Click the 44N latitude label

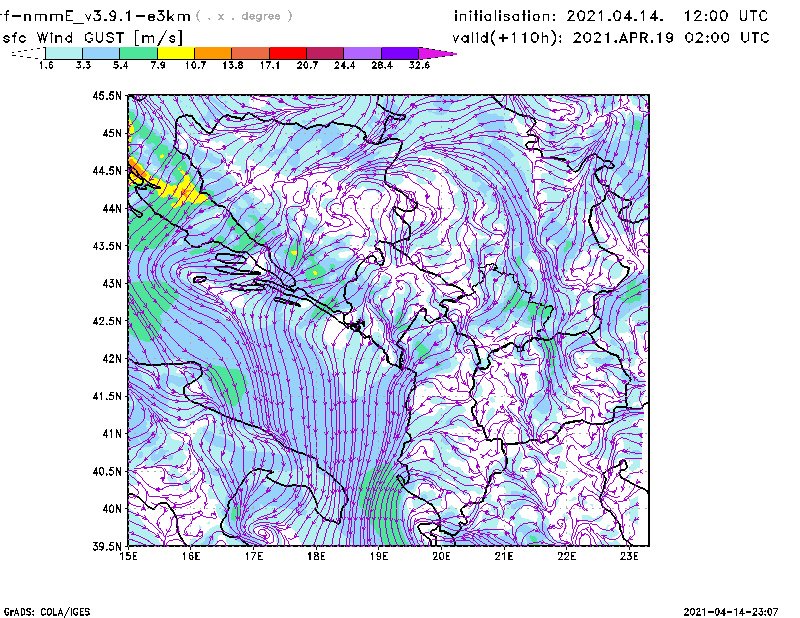[x=112, y=208]
